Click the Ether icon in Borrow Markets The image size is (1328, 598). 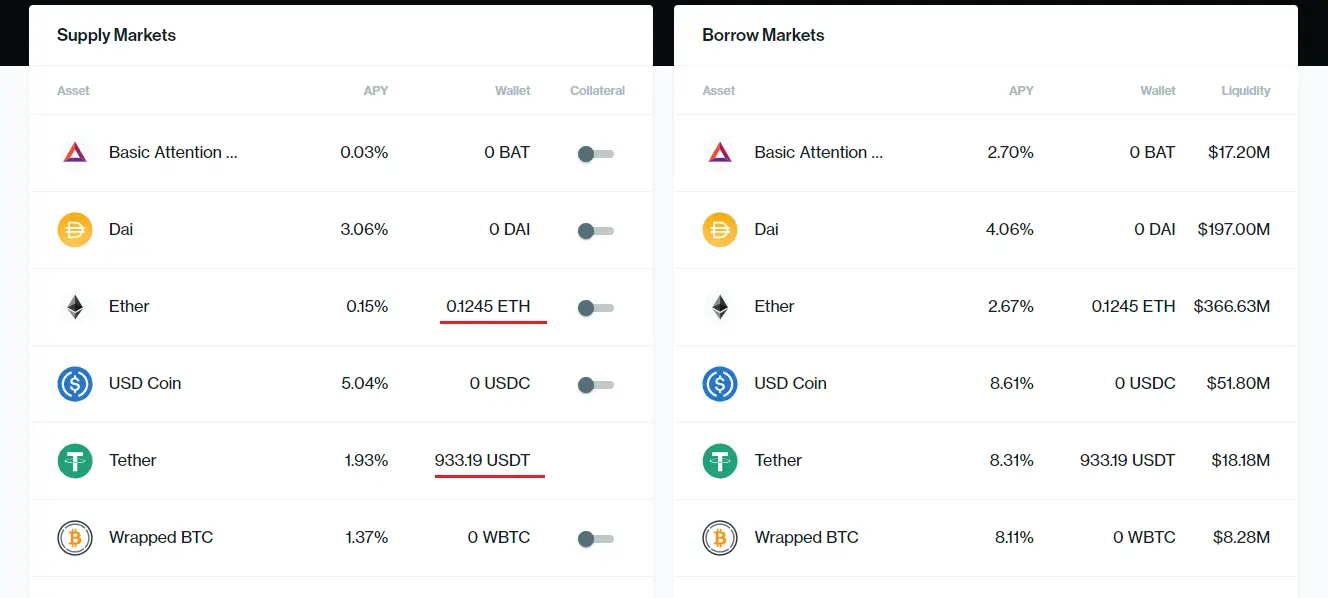tap(720, 307)
